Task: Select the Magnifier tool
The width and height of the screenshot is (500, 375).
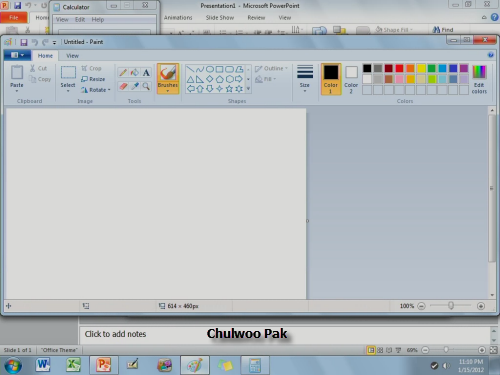Action: coord(146,86)
